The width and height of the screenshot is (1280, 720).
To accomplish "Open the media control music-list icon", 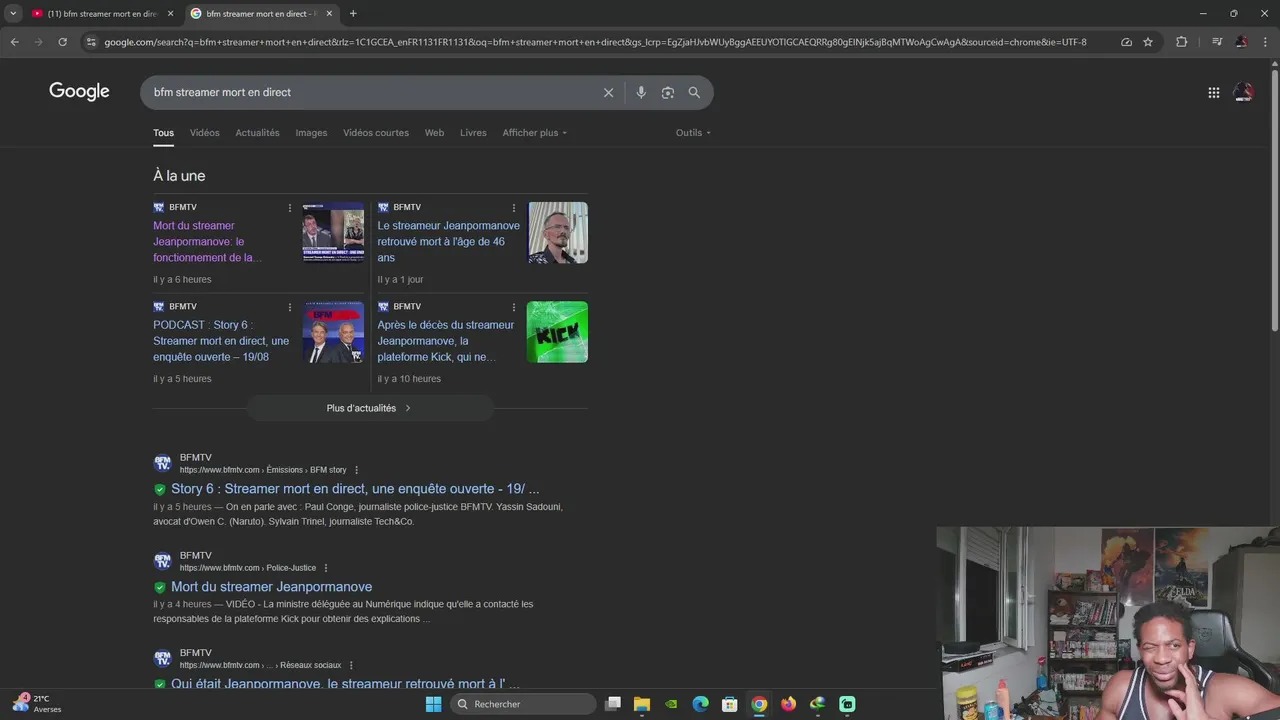I will 1216,42.
